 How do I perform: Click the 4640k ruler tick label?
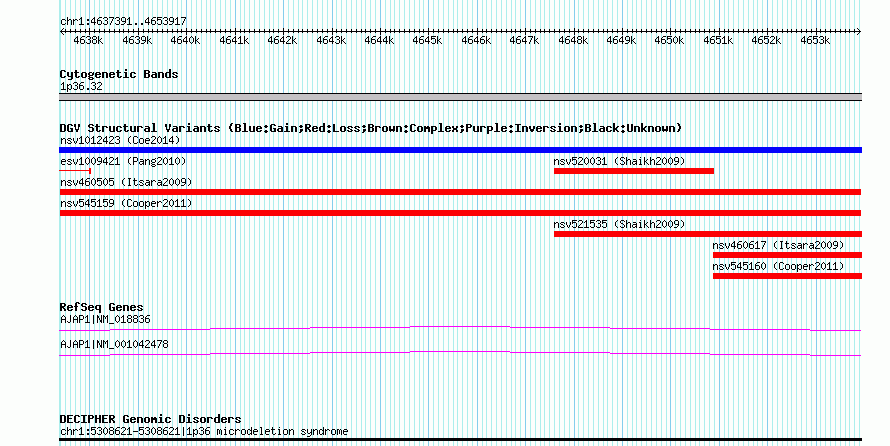[185, 41]
